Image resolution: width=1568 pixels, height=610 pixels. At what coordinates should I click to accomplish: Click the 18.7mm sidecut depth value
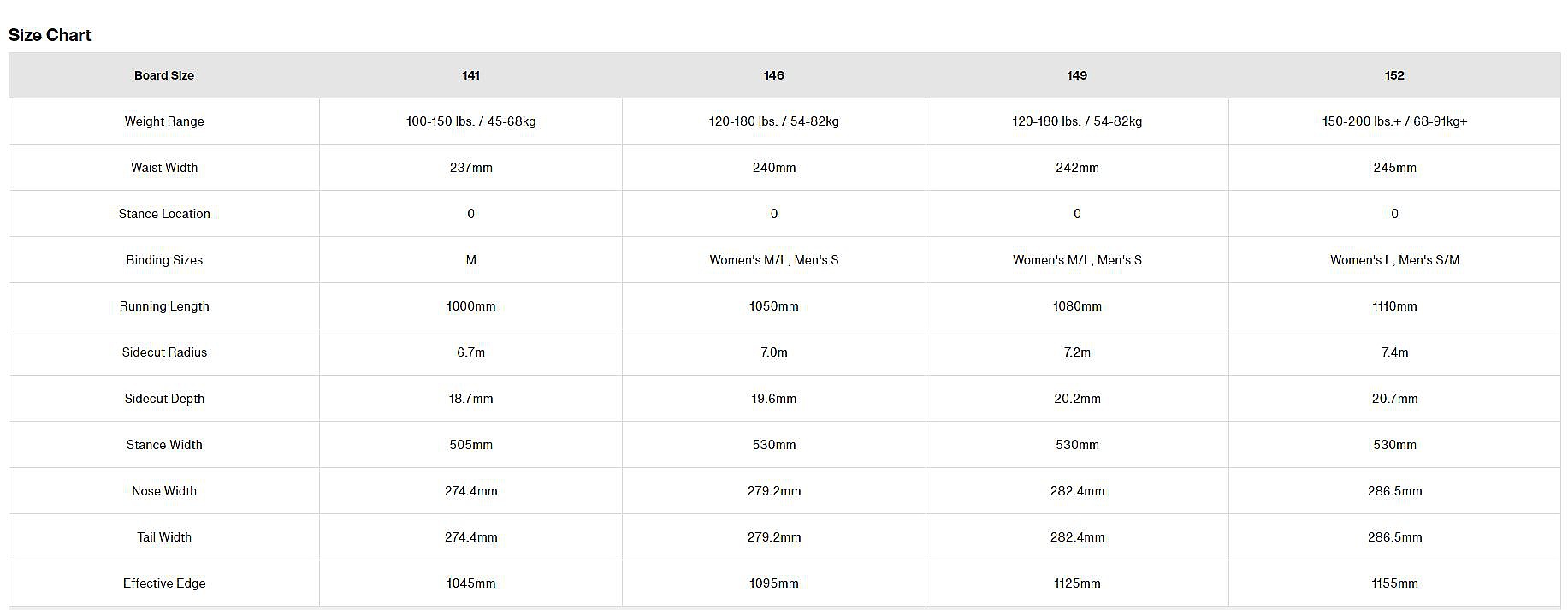pyautogui.click(x=470, y=399)
